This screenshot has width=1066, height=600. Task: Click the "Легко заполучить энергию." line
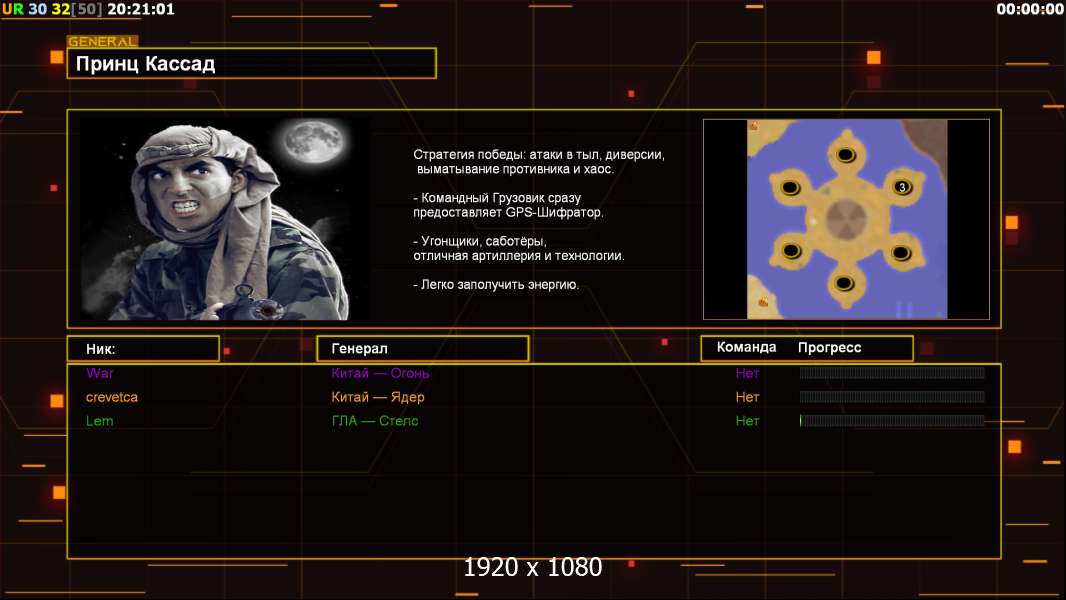click(x=496, y=285)
